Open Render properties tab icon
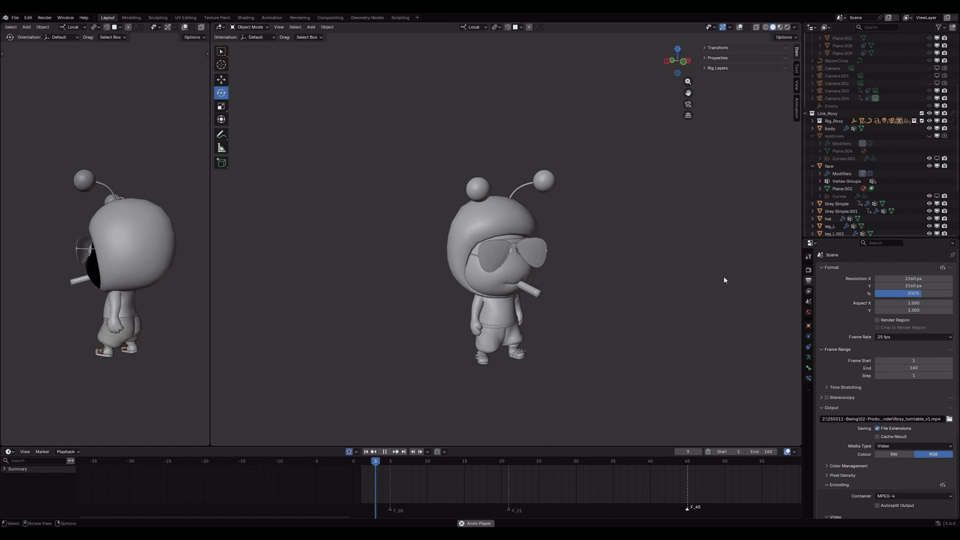Viewport: 960px width, 540px height. tap(808, 269)
